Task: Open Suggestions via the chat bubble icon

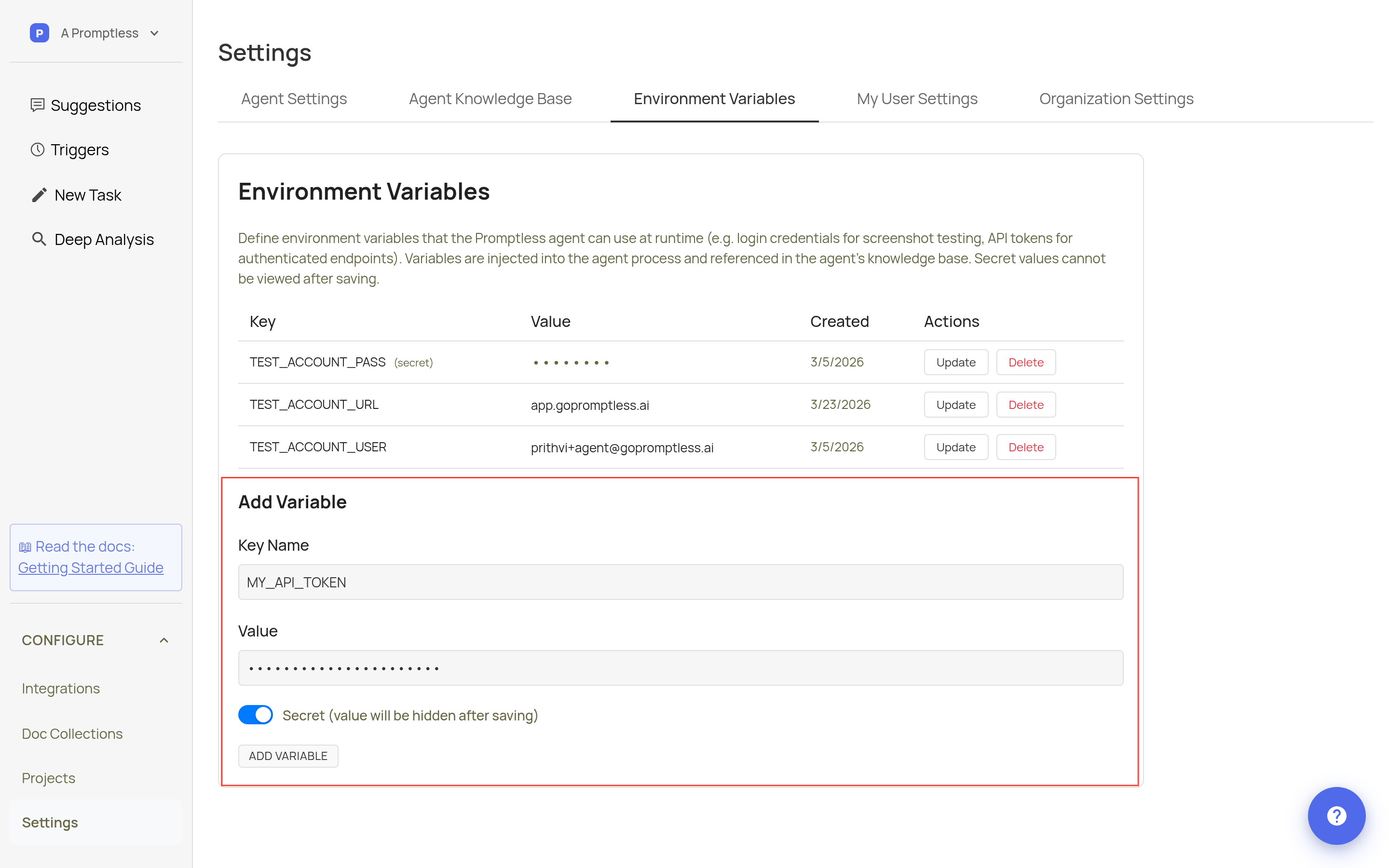Action: (38, 105)
